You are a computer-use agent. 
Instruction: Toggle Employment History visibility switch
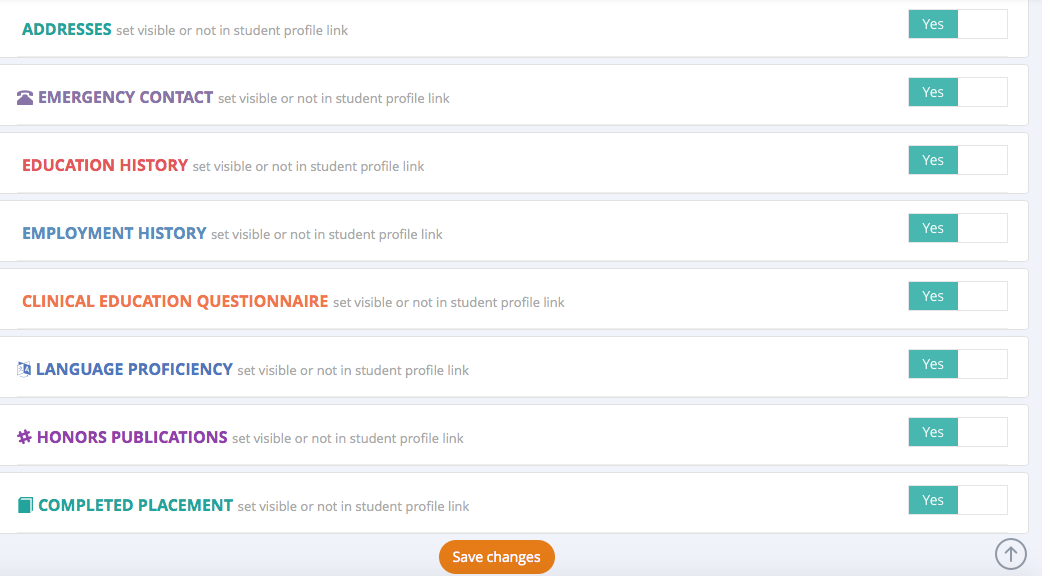(x=957, y=228)
